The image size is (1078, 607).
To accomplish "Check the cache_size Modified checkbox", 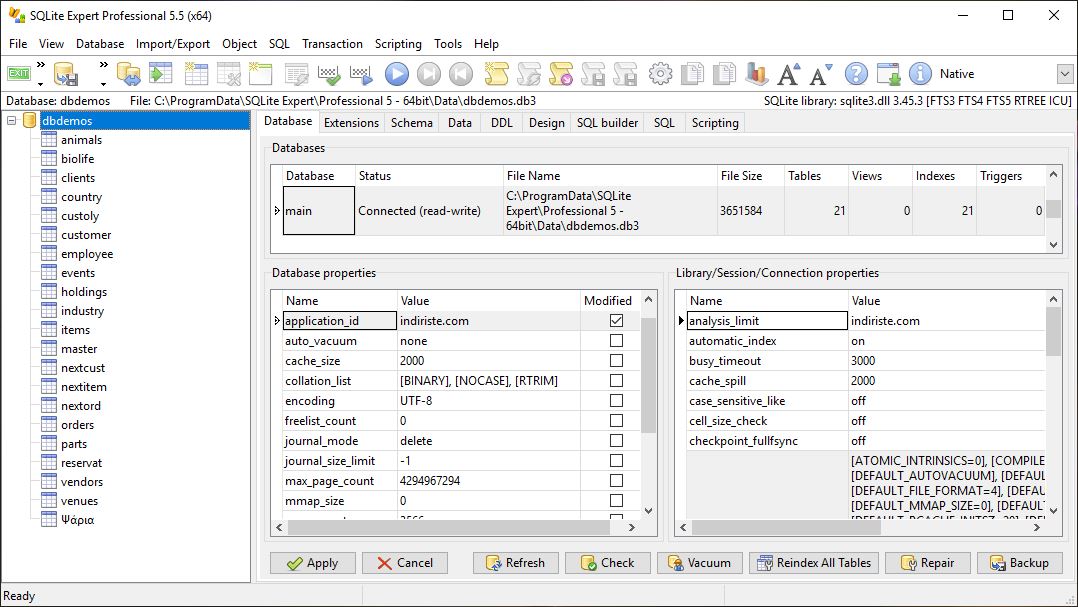I will click(x=616, y=360).
